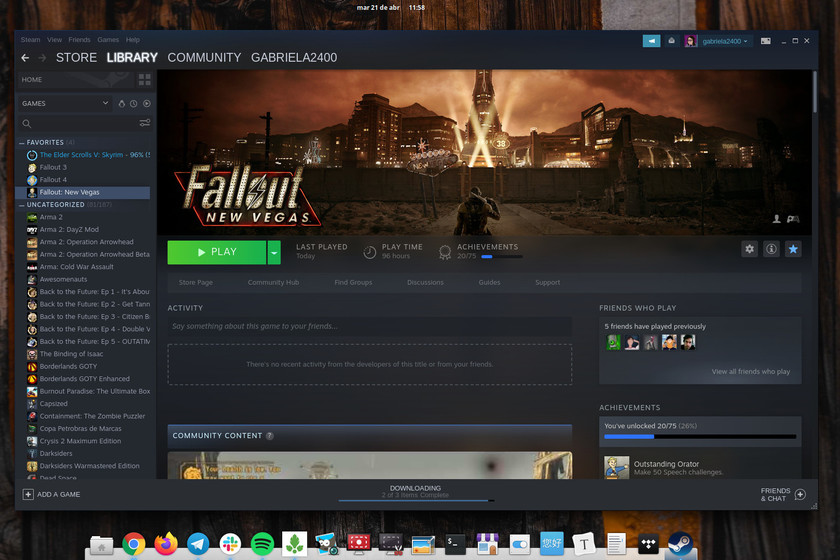Toggle favorite star for Fallout New Vegas
Screen dimensions: 840x560
click(793, 250)
